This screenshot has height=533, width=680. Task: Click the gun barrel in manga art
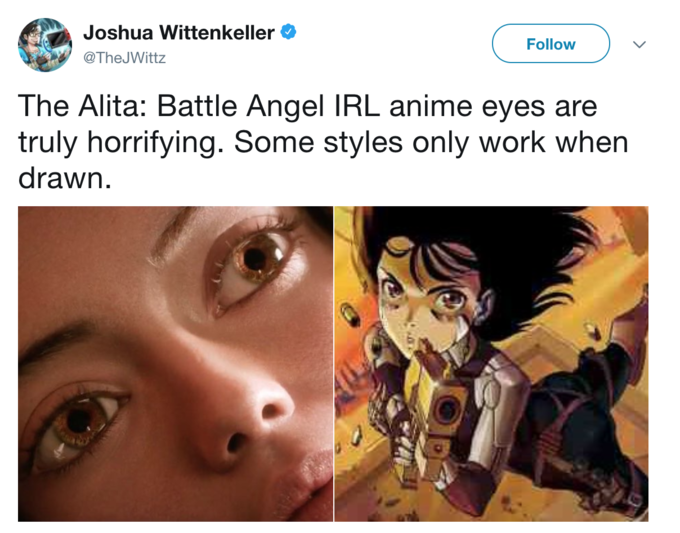point(447,410)
